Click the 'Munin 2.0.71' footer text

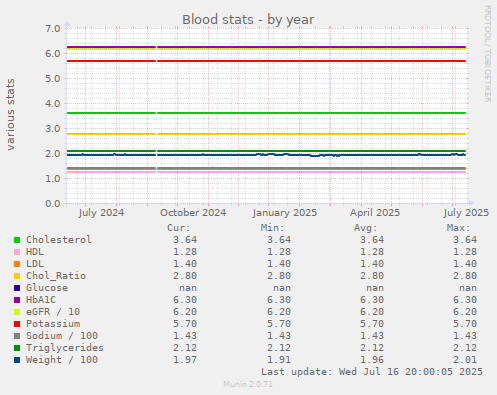(x=248, y=384)
